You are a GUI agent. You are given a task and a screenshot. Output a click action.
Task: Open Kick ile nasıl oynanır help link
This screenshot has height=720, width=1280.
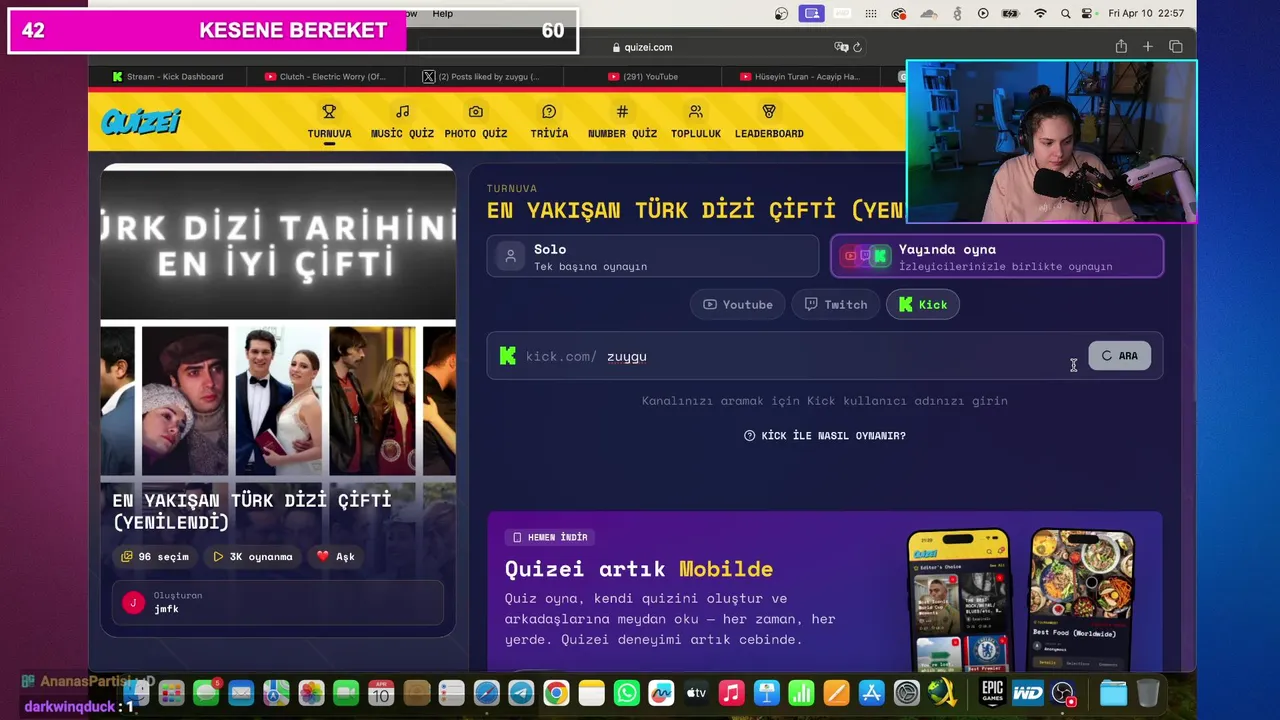[825, 436]
